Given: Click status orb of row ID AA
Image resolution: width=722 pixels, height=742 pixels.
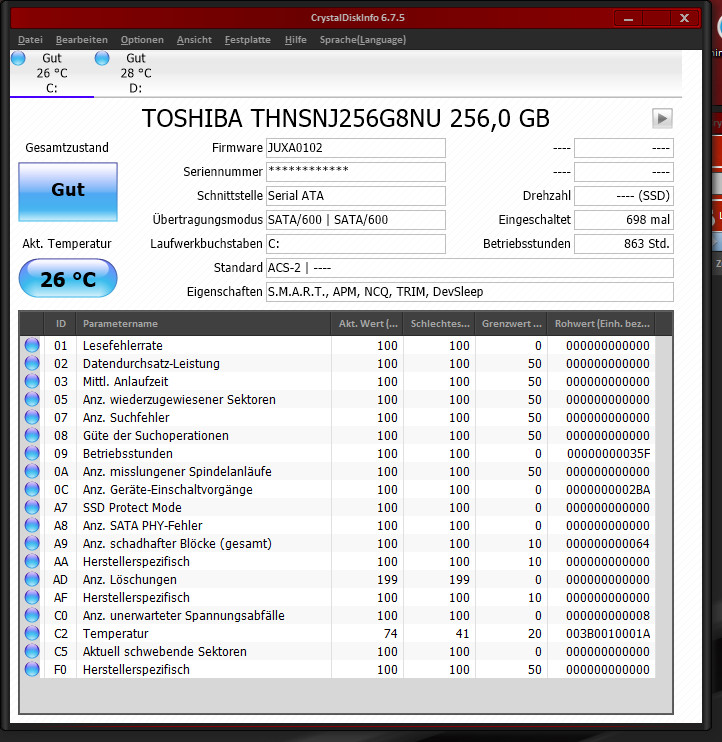Looking at the screenshot, I should (x=32, y=561).
